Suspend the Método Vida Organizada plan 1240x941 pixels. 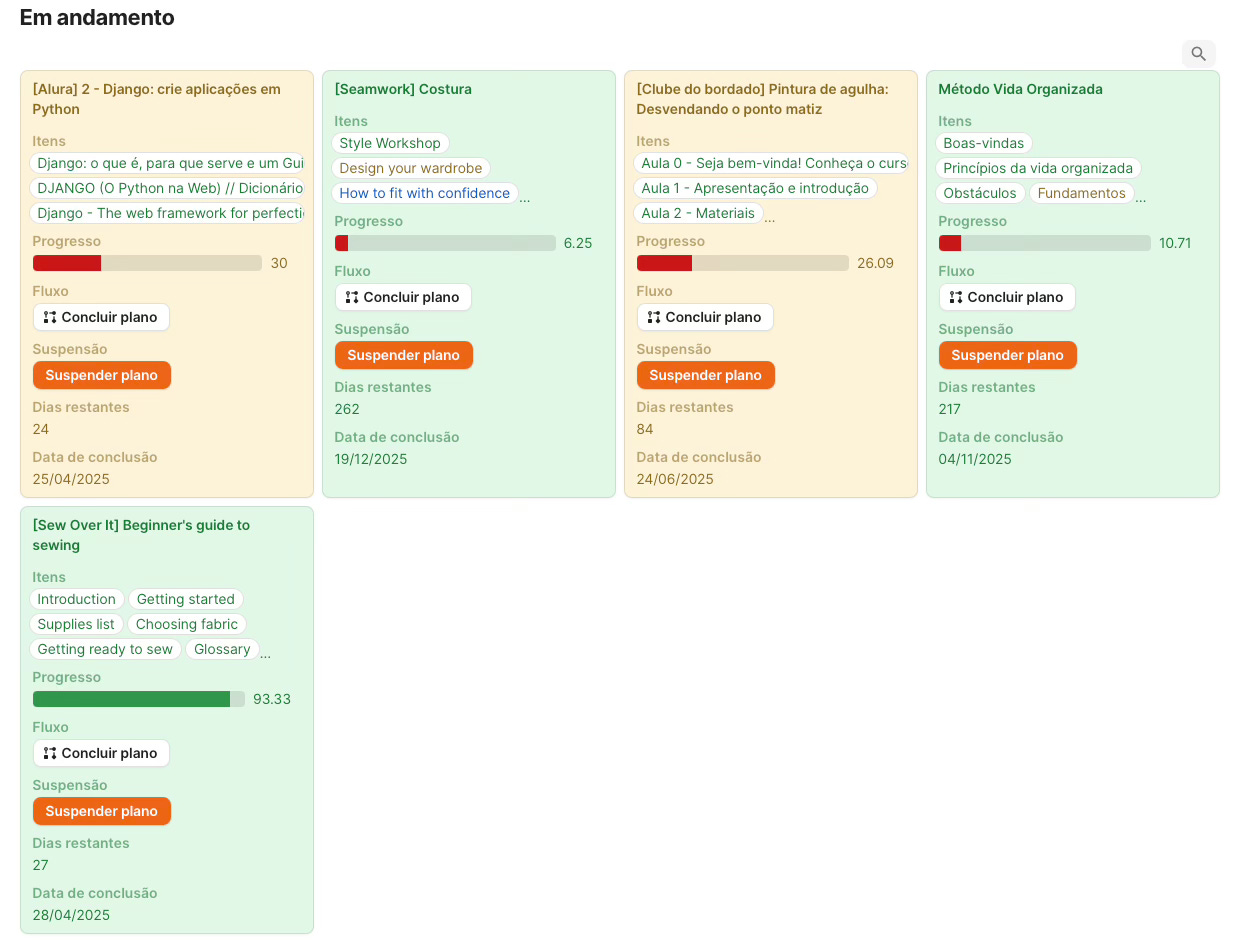point(1008,355)
